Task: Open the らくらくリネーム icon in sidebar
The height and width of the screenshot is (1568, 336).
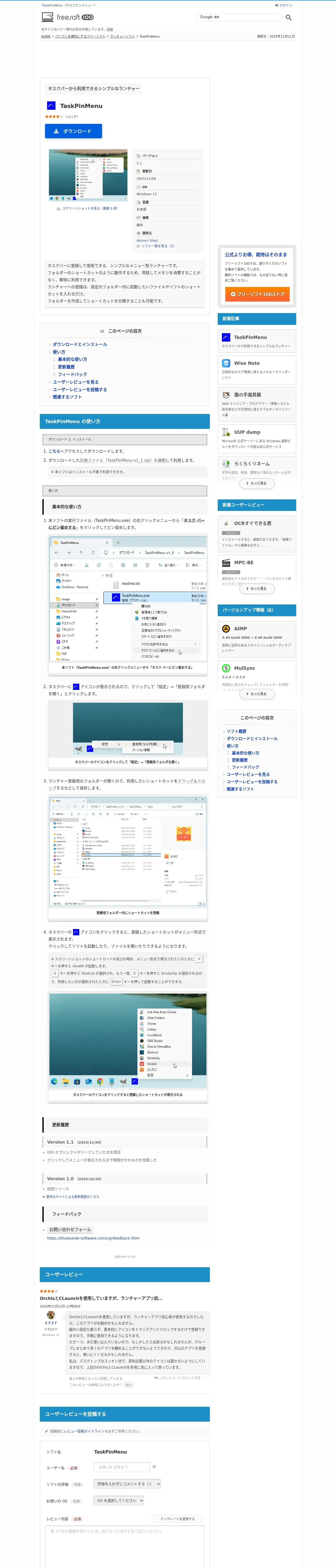Action: pos(226,463)
